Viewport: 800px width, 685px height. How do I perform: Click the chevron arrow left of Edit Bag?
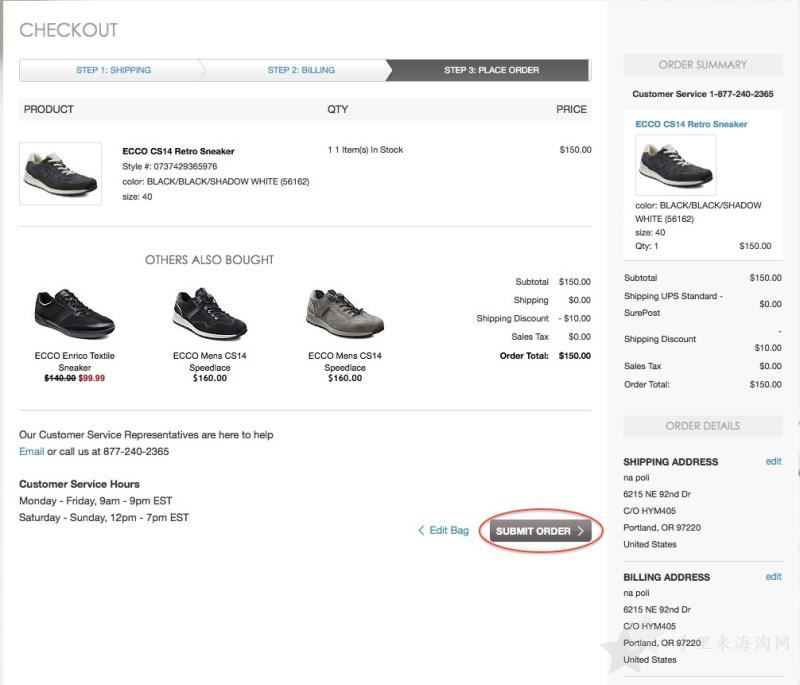[x=421, y=530]
